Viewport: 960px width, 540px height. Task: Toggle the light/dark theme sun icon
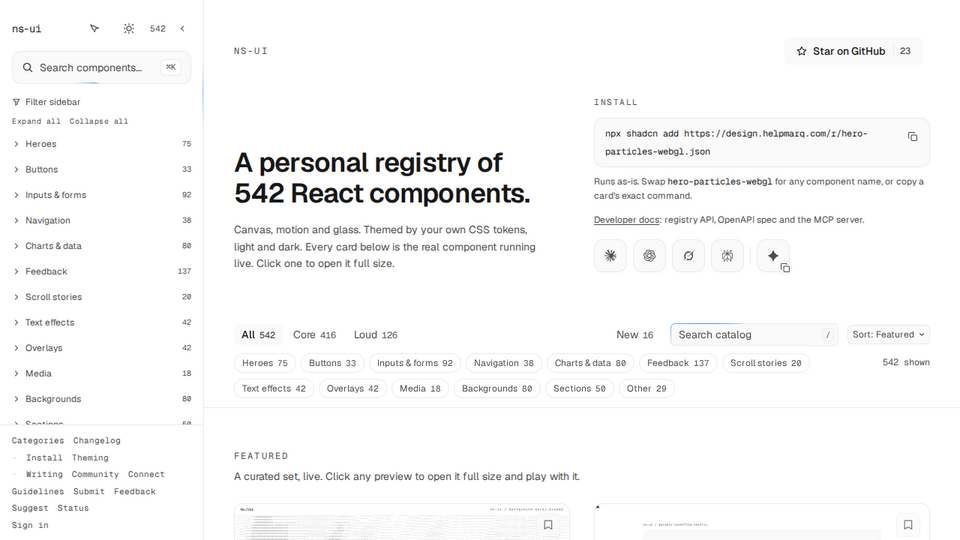pos(129,28)
